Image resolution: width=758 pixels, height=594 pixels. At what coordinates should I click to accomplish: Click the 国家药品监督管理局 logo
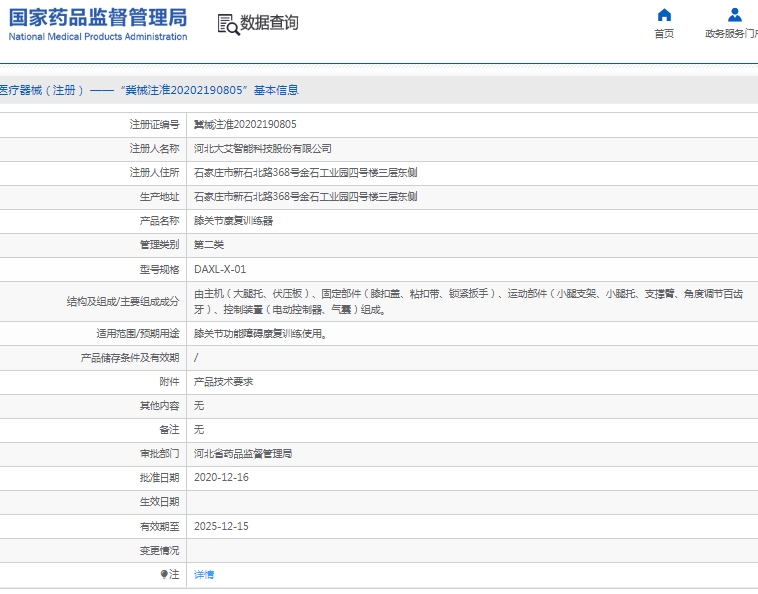98,18
